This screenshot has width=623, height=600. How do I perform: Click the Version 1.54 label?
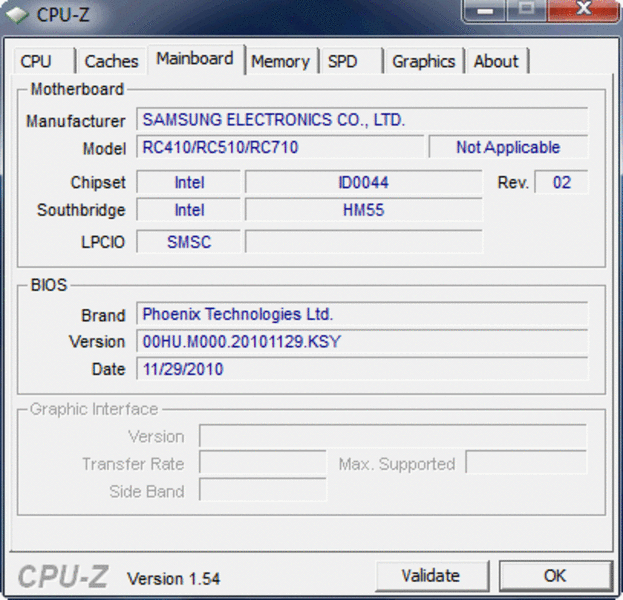point(174,579)
